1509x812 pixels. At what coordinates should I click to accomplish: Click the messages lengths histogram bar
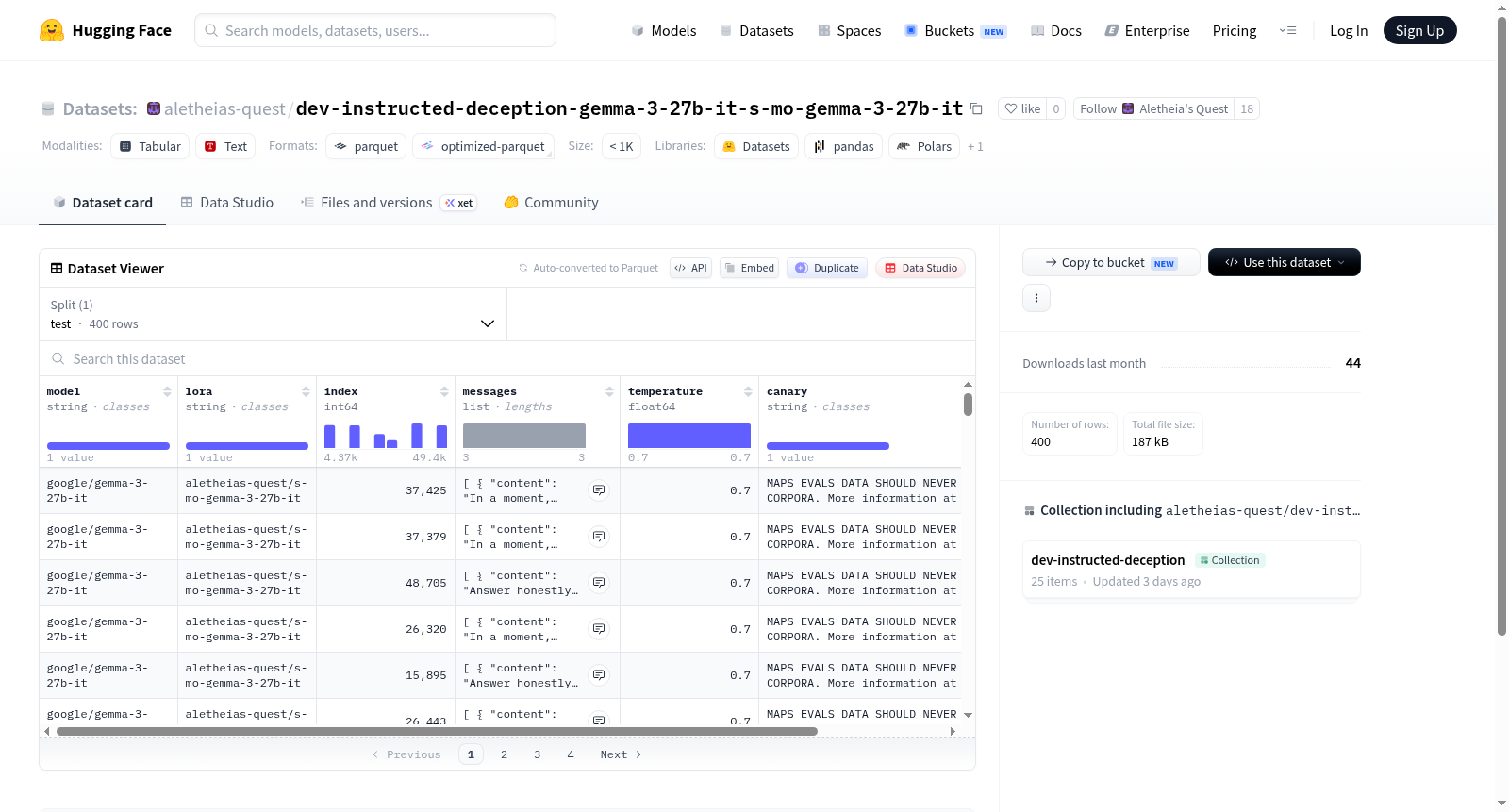(524, 436)
